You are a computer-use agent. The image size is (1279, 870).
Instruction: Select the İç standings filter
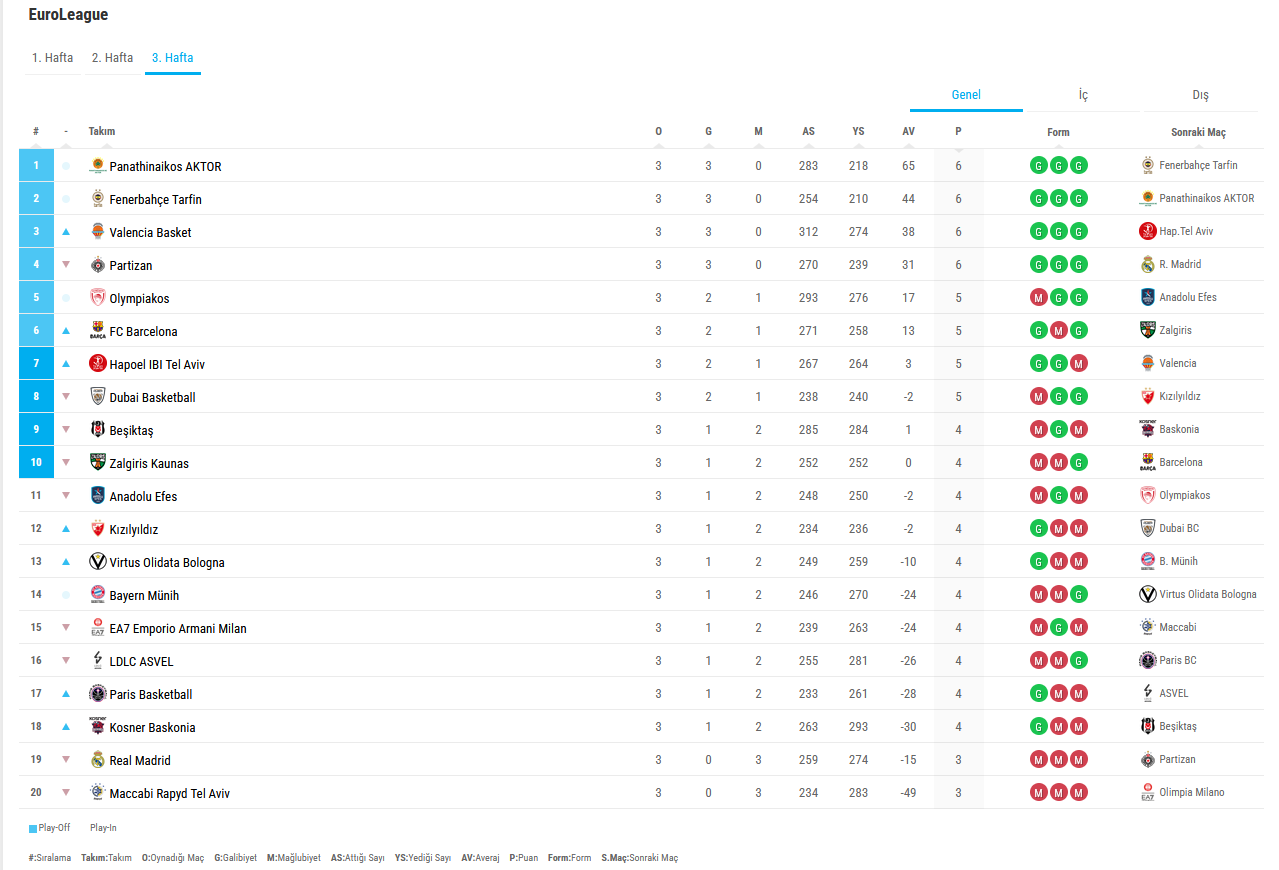point(1083,96)
